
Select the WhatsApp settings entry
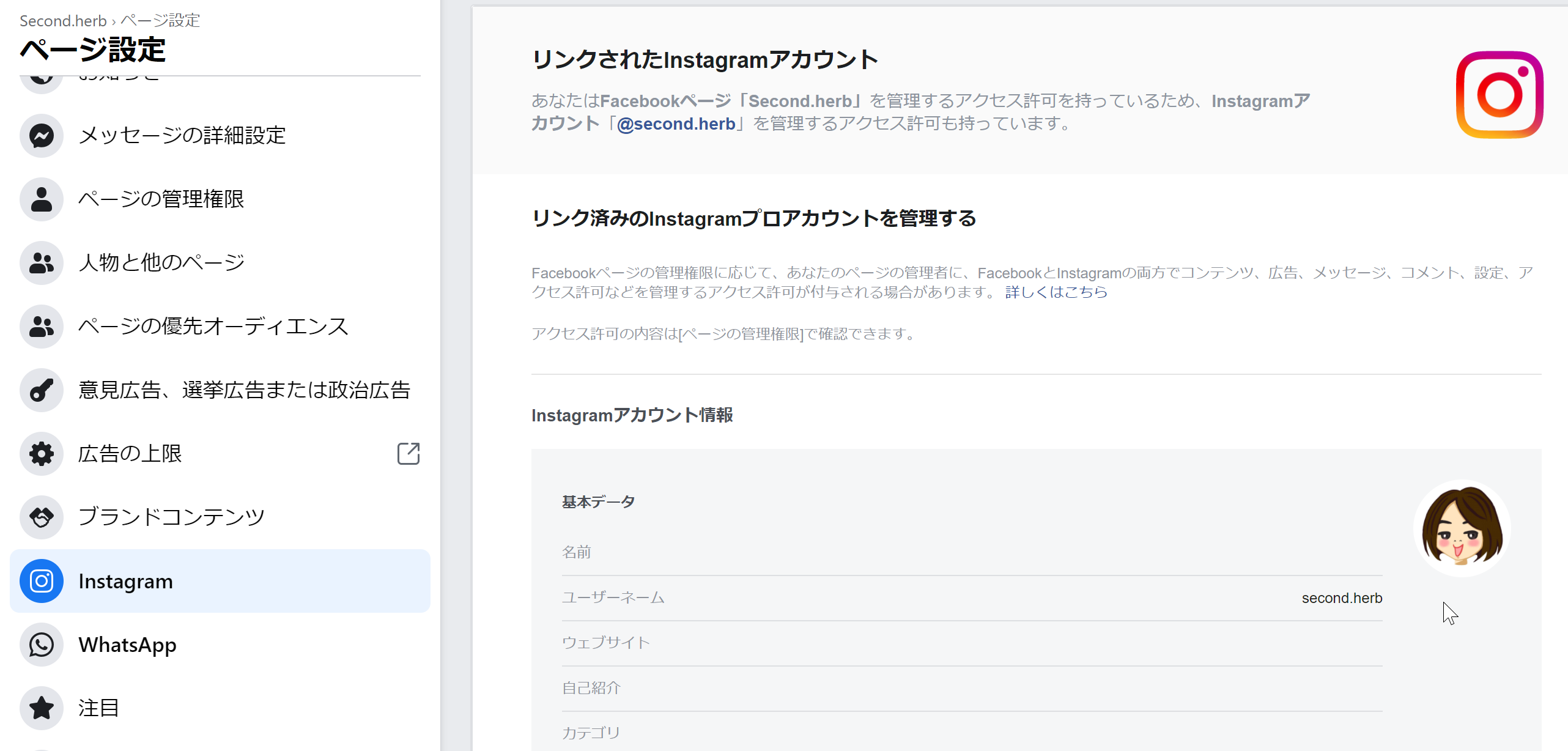coord(220,645)
